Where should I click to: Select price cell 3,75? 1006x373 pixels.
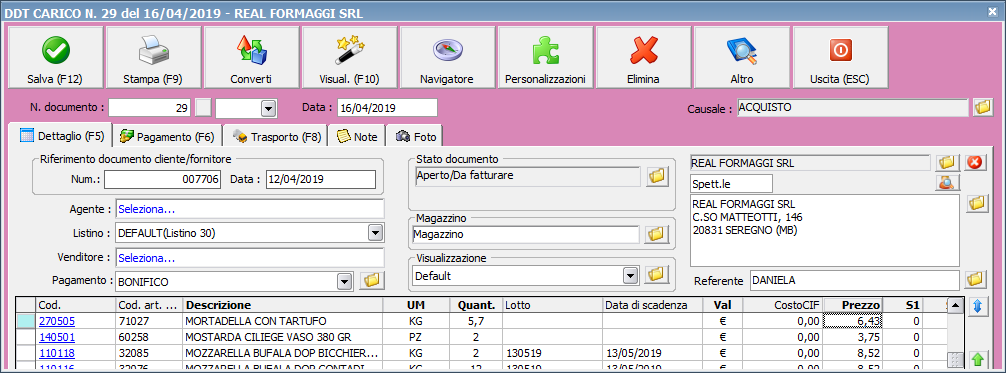(x=853, y=336)
